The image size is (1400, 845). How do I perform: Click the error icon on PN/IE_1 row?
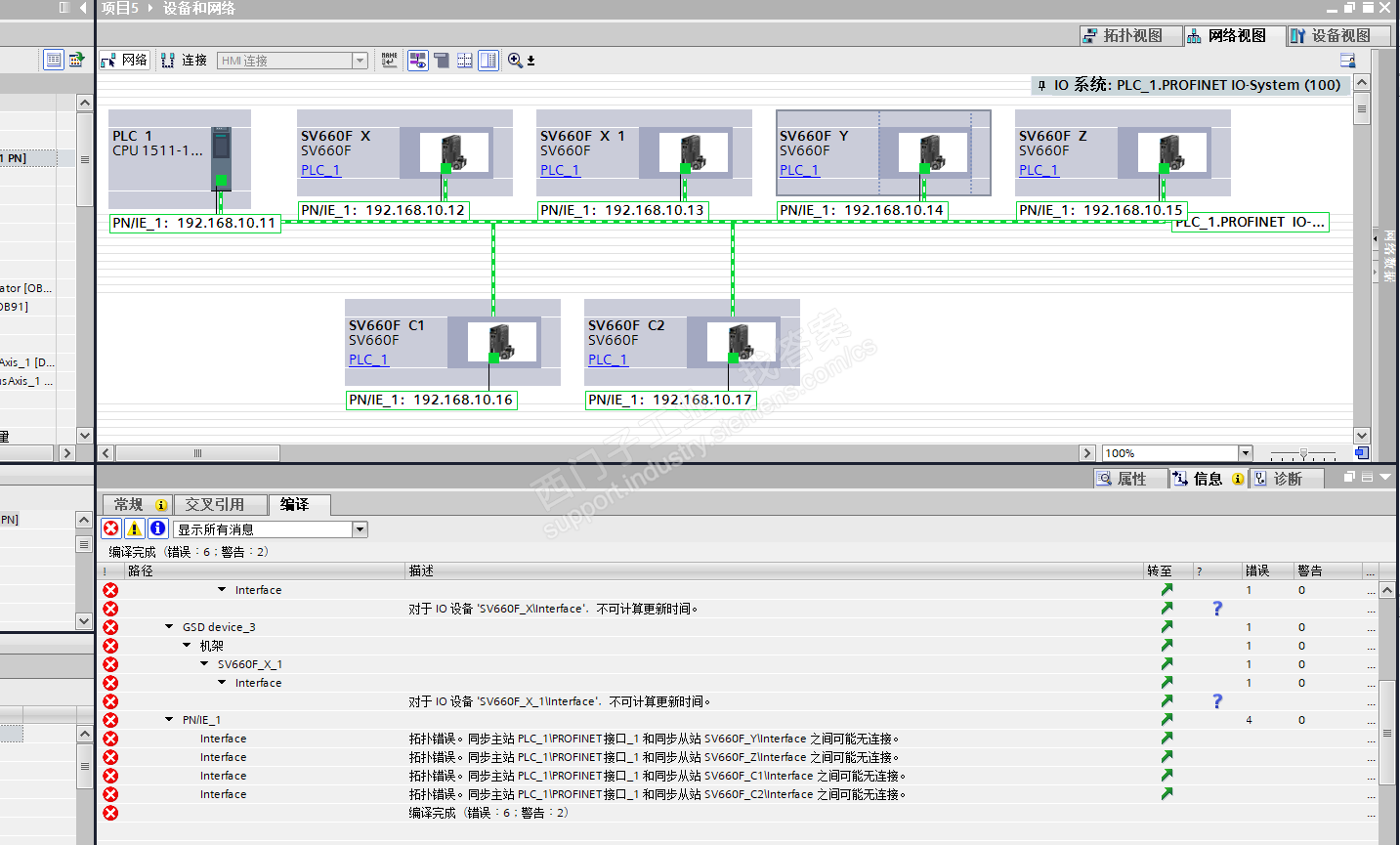click(x=110, y=720)
